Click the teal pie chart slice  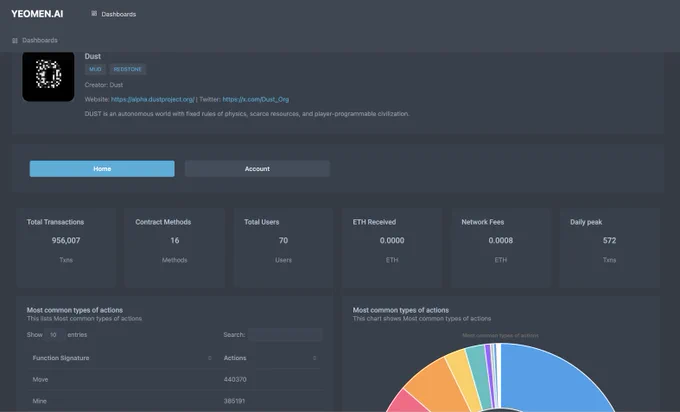click(479, 373)
